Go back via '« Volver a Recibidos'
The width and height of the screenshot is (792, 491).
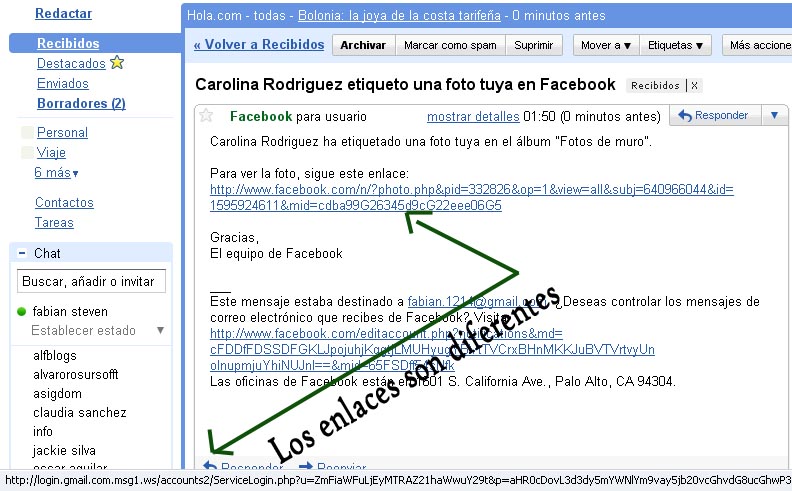pyautogui.click(x=259, y=44)
